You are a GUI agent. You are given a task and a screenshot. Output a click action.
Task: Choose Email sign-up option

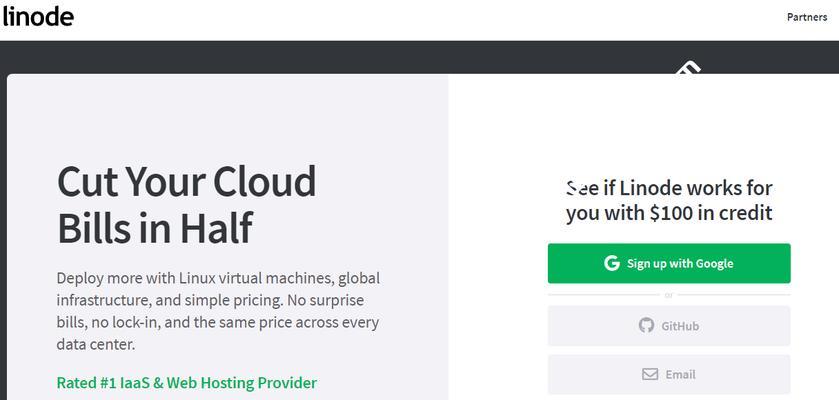pos(669,374)
